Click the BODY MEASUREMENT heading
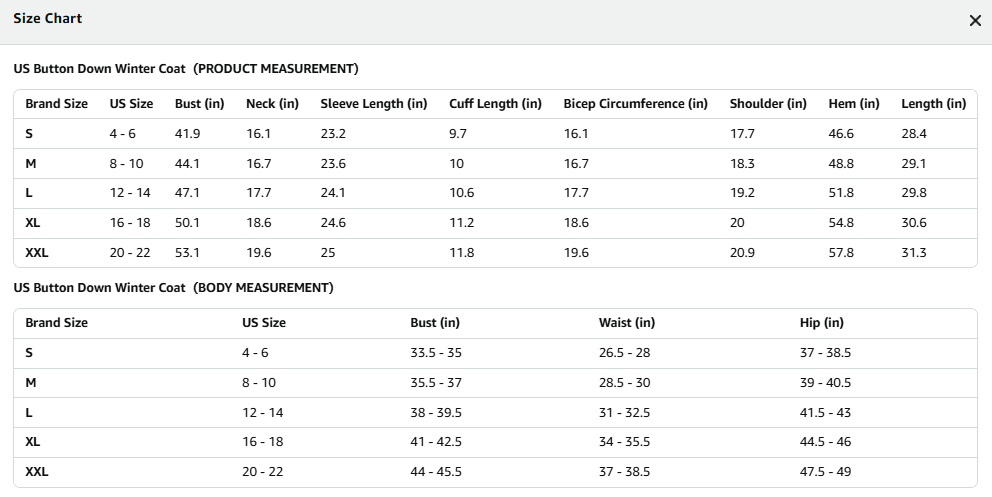The image size is (992, 497). 263,288
